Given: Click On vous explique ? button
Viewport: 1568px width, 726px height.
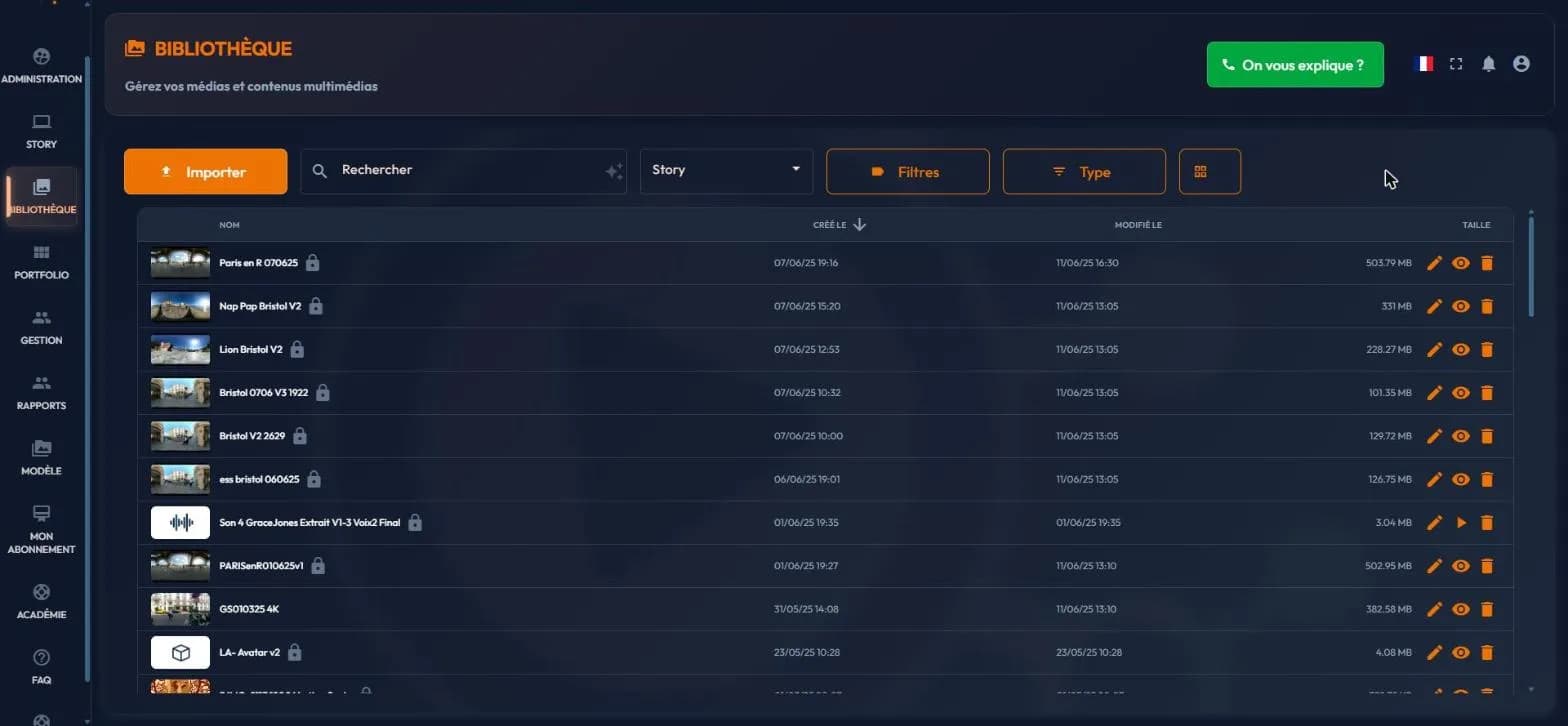Looking at the screenshot, I should [1295, 65].
